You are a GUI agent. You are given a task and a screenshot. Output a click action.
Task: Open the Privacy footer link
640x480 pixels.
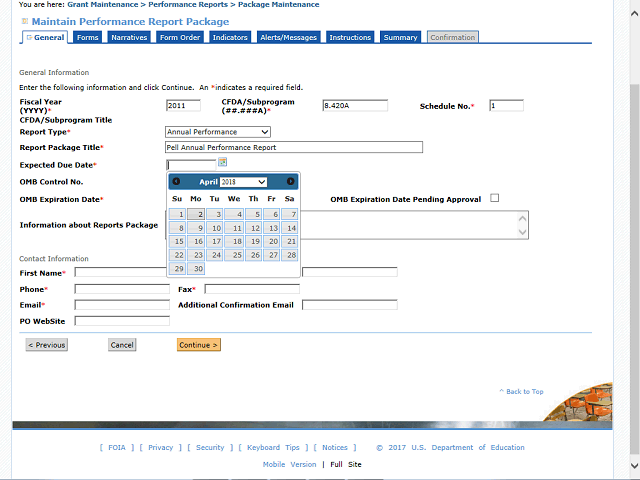[x=160, y=447]
